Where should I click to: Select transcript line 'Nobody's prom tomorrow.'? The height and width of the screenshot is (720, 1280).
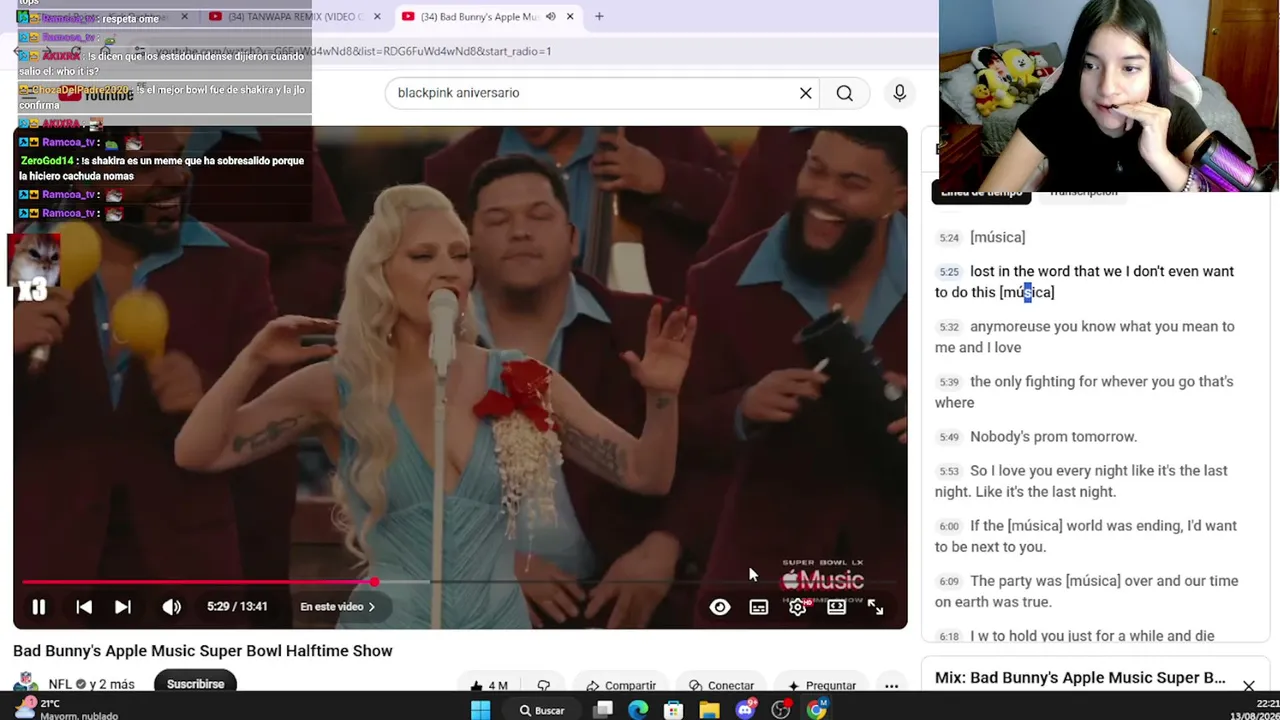pos(1095,437)
